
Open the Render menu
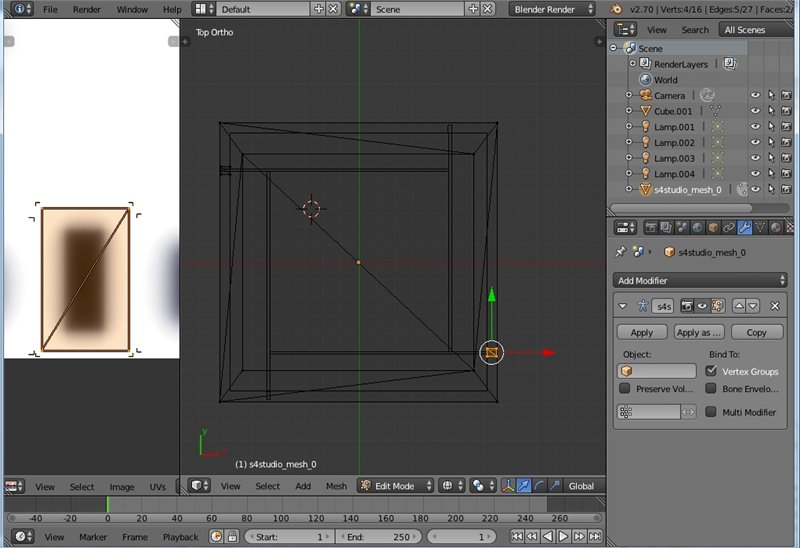point(87,9)
